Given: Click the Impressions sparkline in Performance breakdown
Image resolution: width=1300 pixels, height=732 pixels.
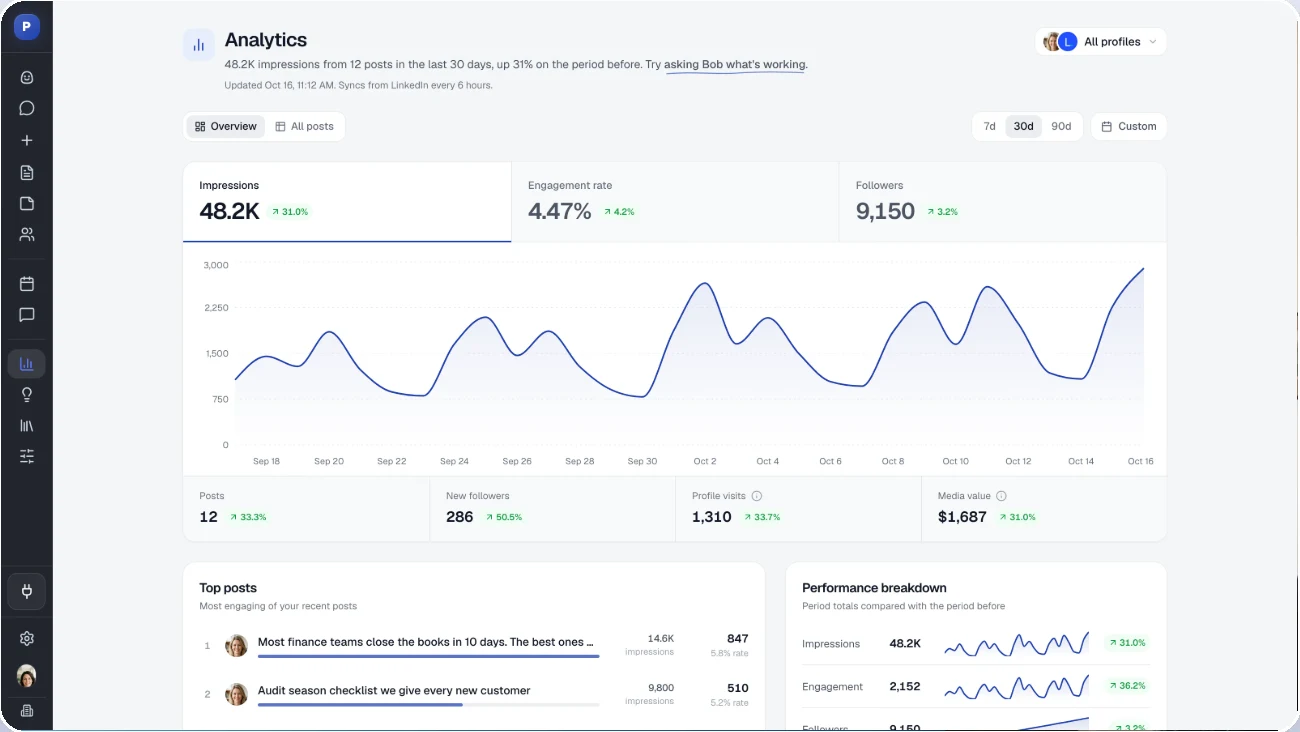Looking at the screenshot, I should [x=1017, y=644].
